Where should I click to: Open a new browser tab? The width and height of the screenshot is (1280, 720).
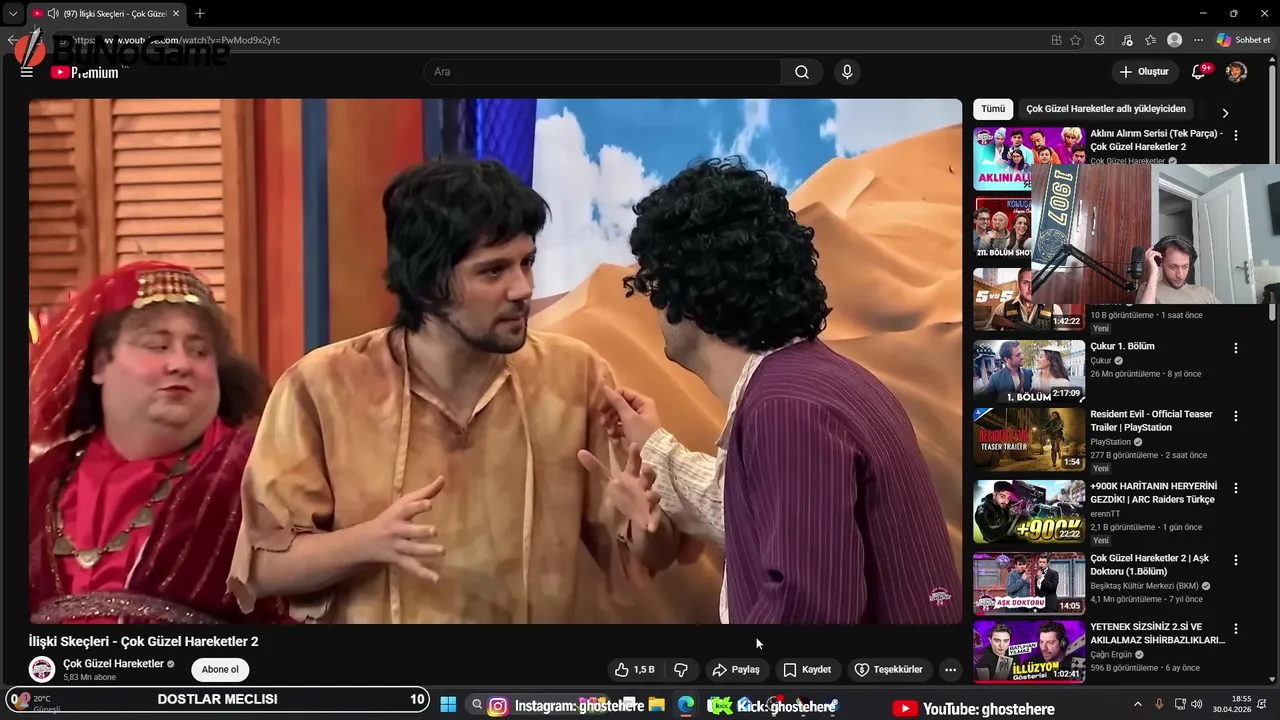click(200, 14)
